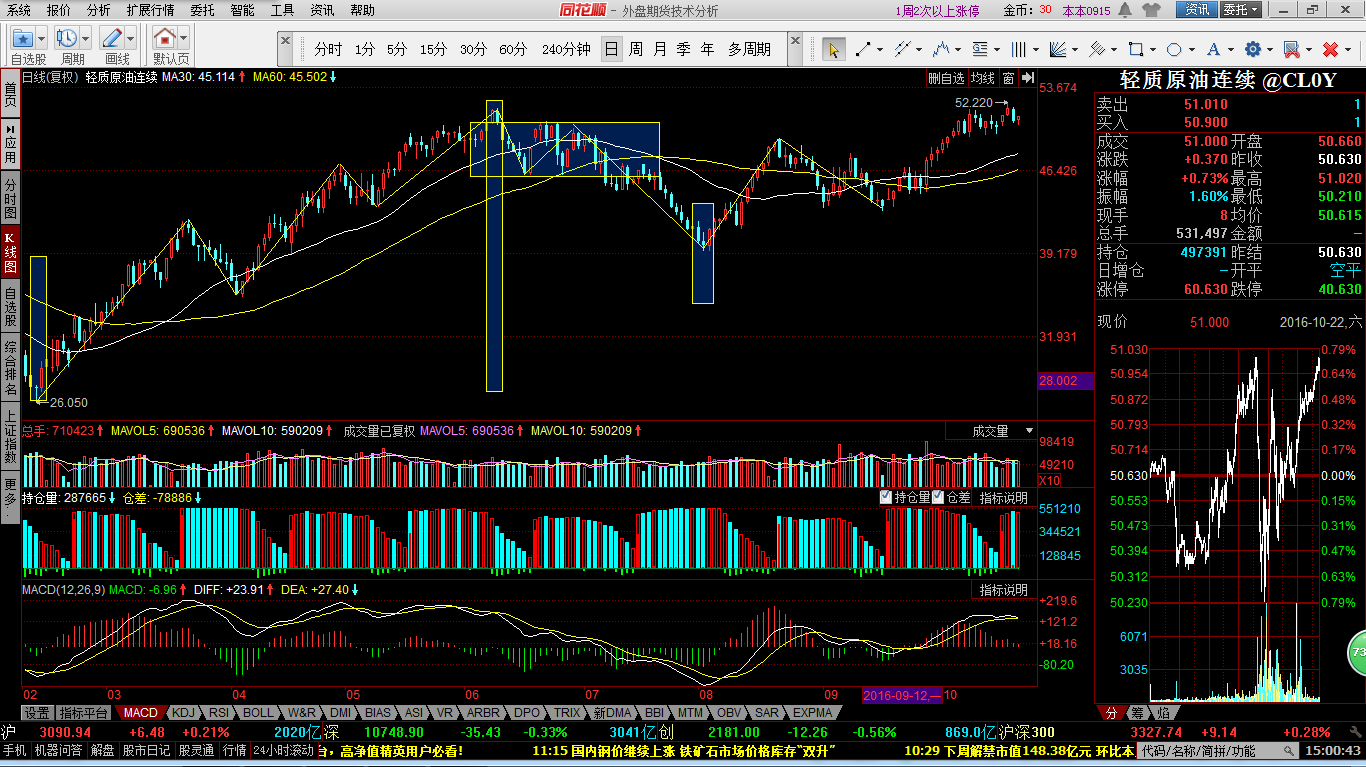Select the speed resistance lines tool
The image size is (1366, 767).
point(1097,49)
